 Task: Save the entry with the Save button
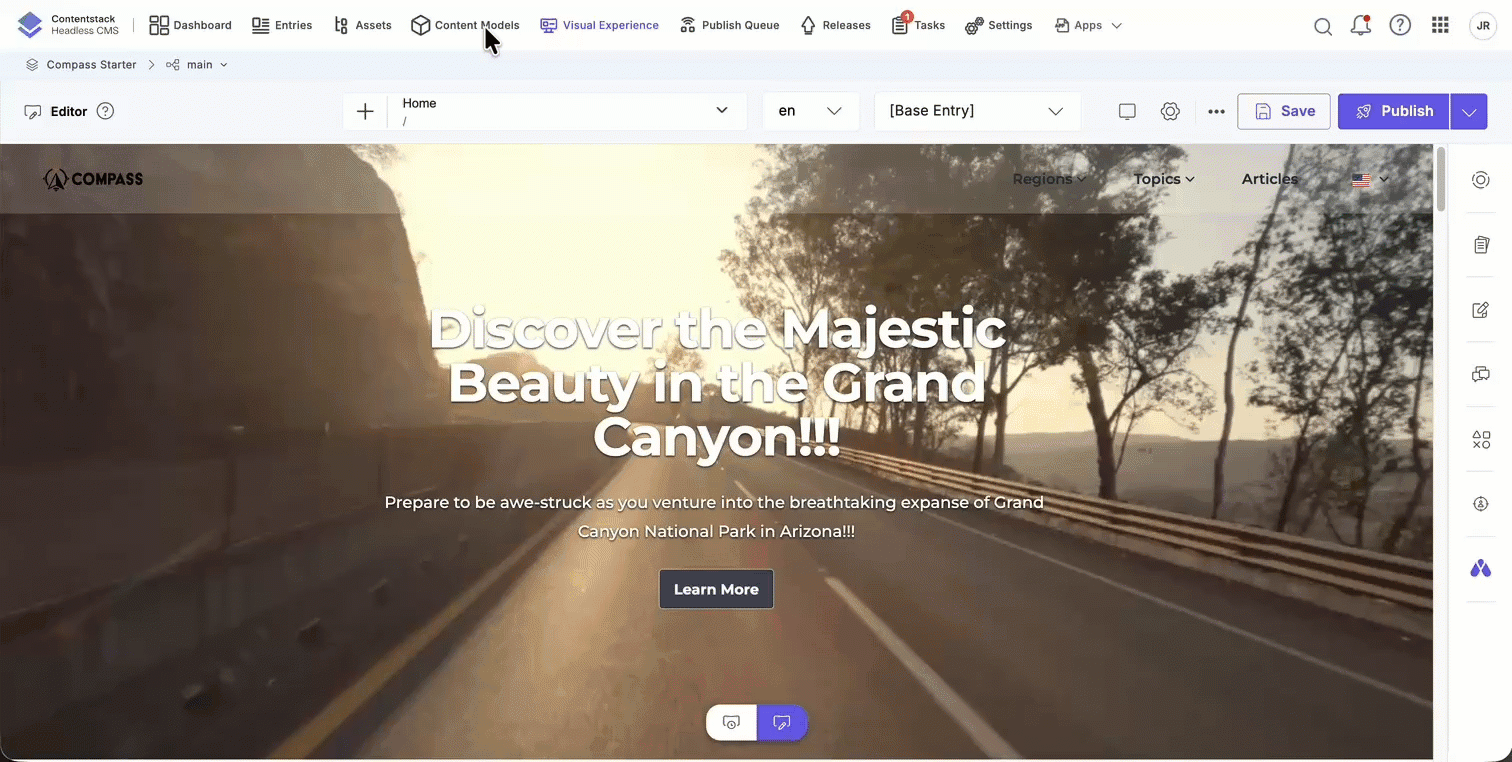click(x=1284, y=112)
